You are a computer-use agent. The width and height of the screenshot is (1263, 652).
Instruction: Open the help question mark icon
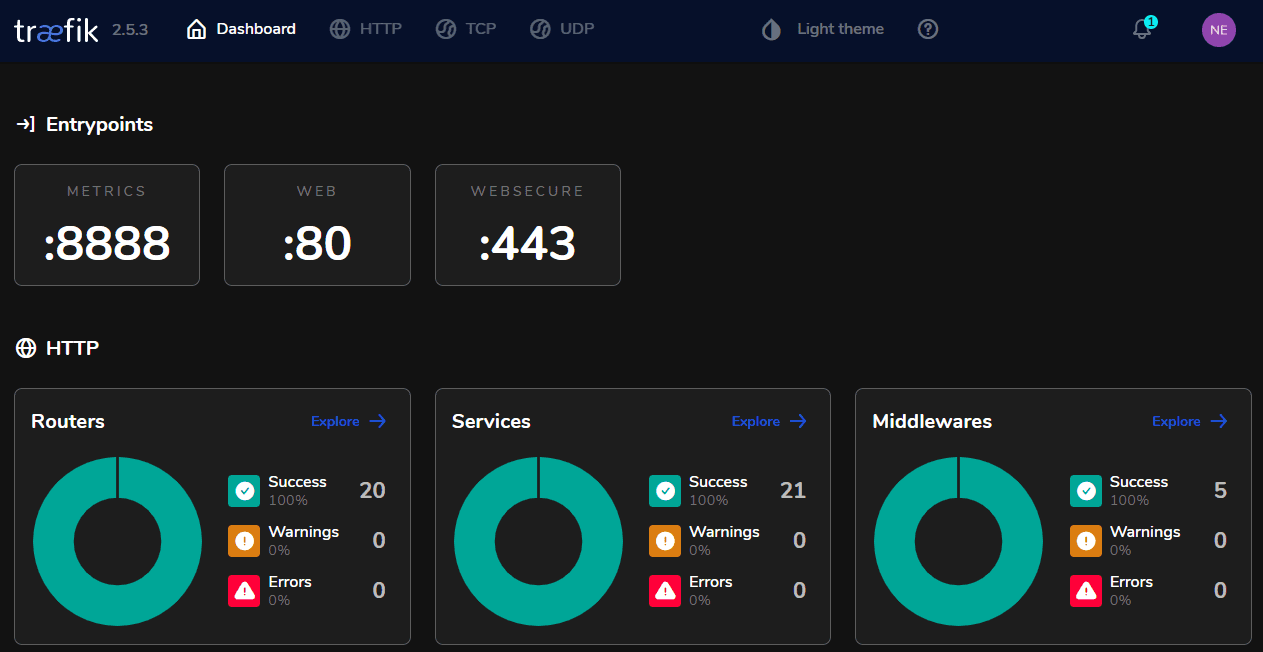tap(928, 29)
